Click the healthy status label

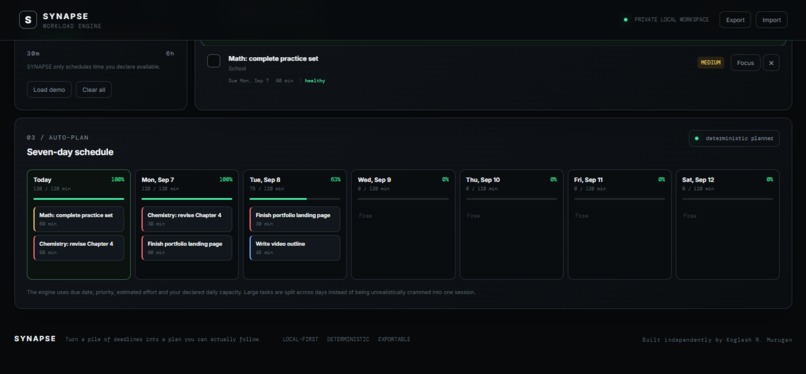[x=315, y=81]
